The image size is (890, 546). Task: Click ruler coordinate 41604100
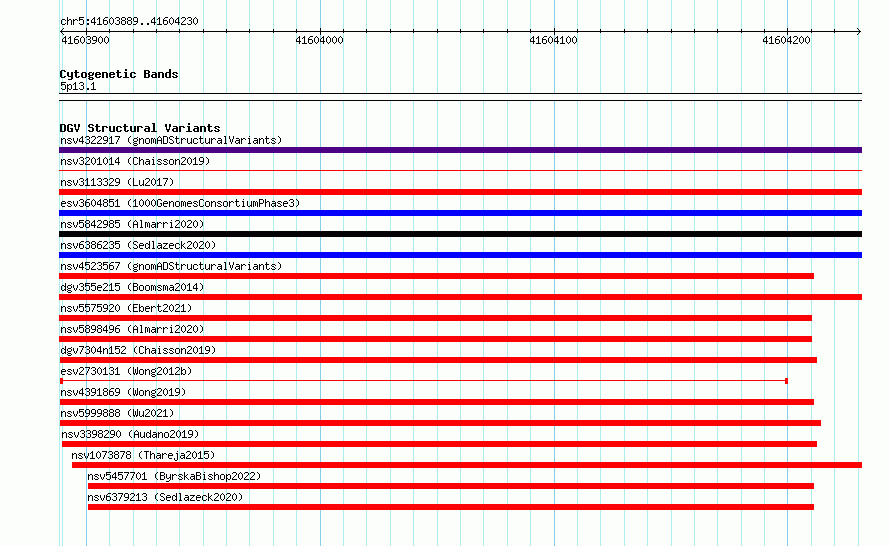(x=553, y=40)
